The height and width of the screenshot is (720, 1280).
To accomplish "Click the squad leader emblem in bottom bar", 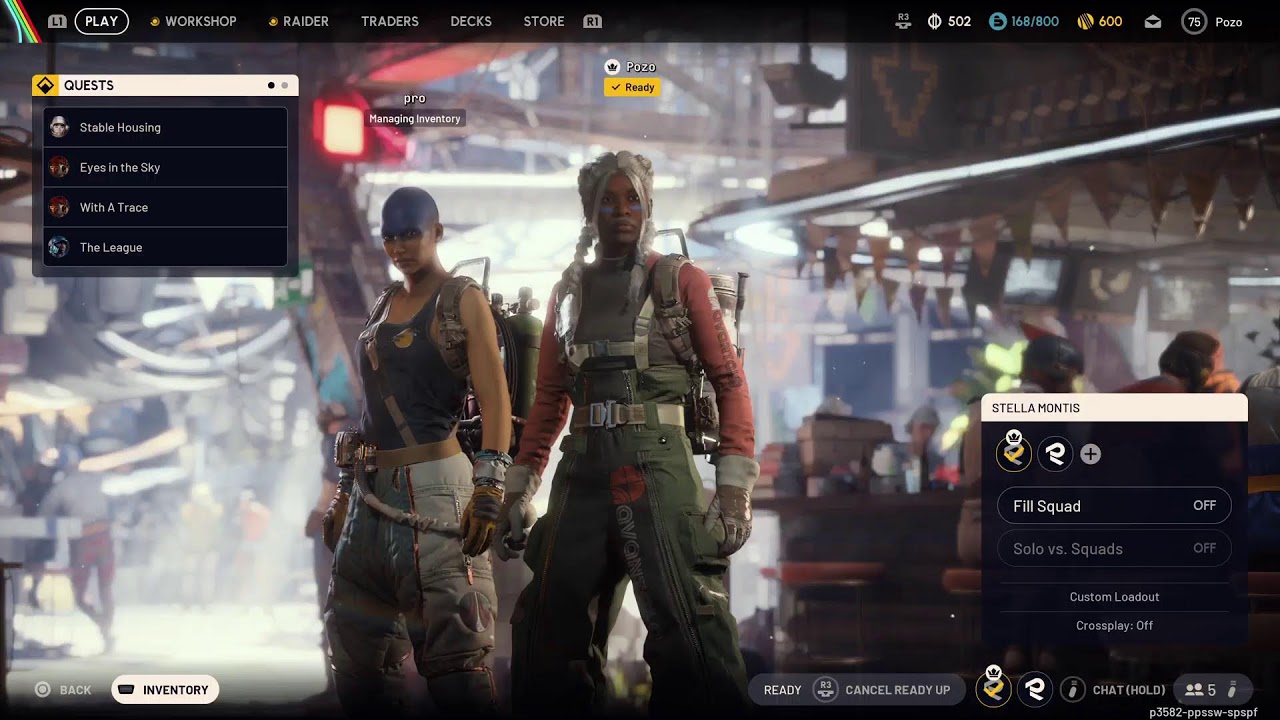I will [993, 687].
